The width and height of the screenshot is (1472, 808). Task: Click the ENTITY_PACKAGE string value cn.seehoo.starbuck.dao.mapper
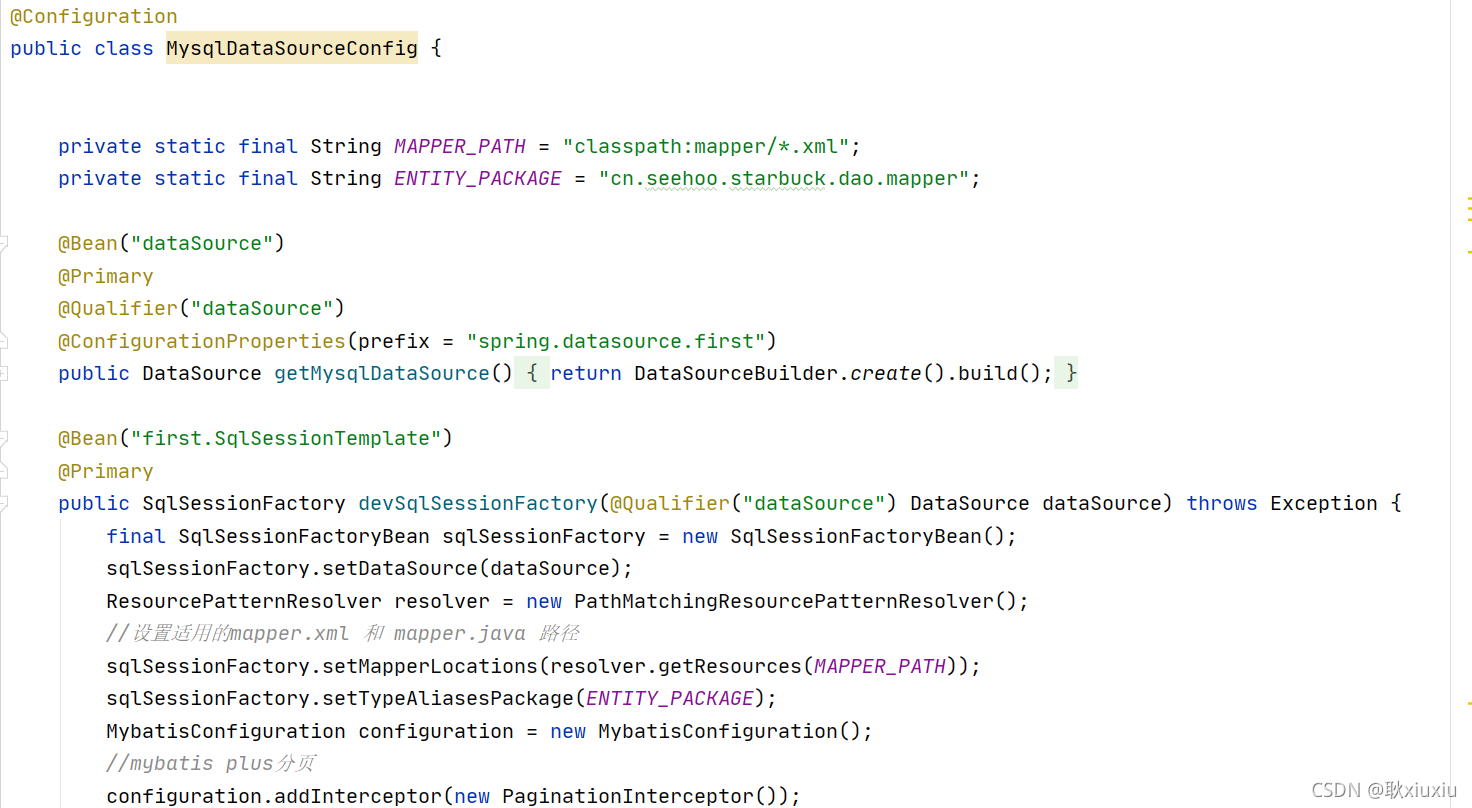(x=788, y=178)
